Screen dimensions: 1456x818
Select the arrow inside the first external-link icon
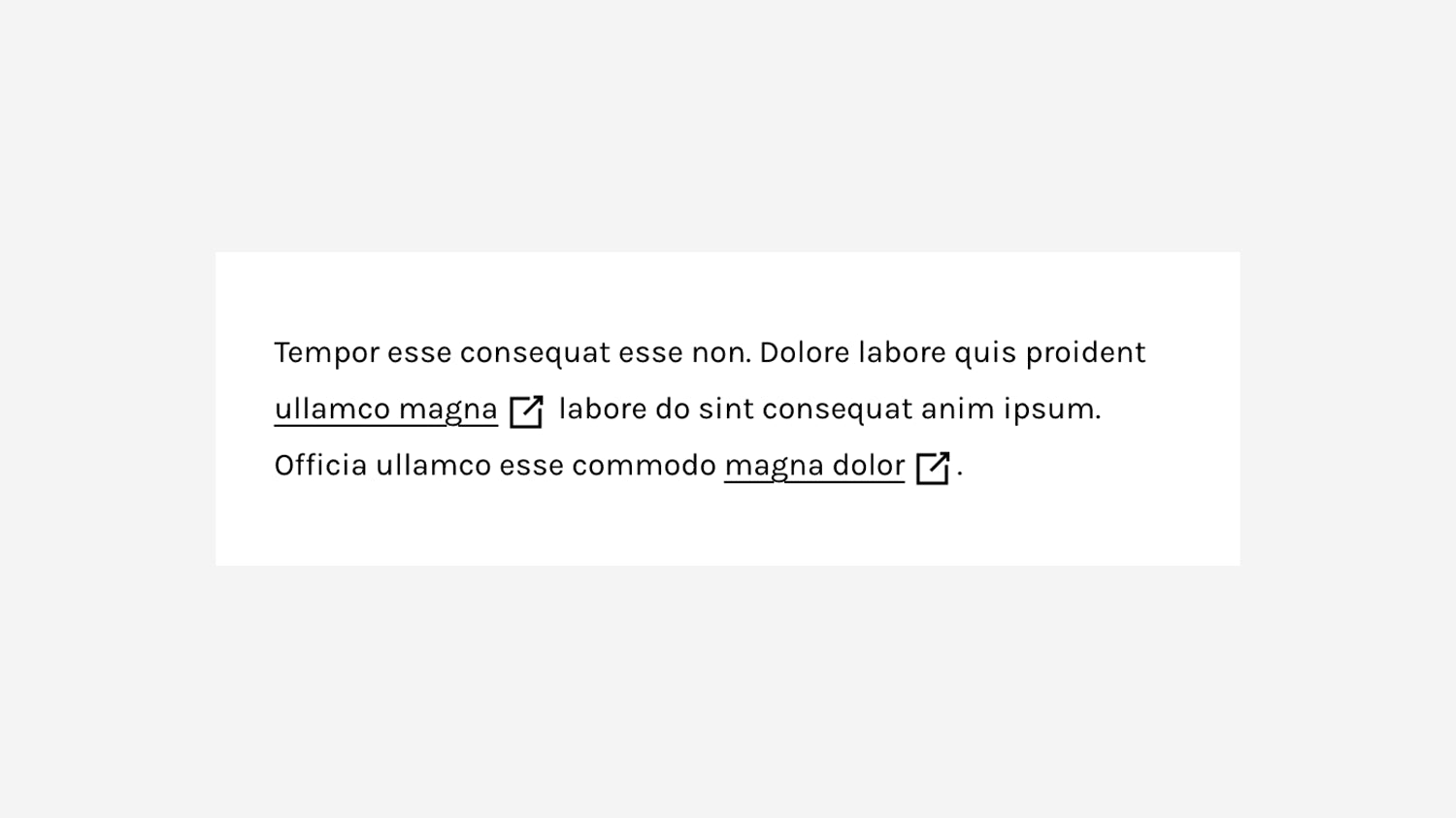pyautogui.click(x=530, y=406)
